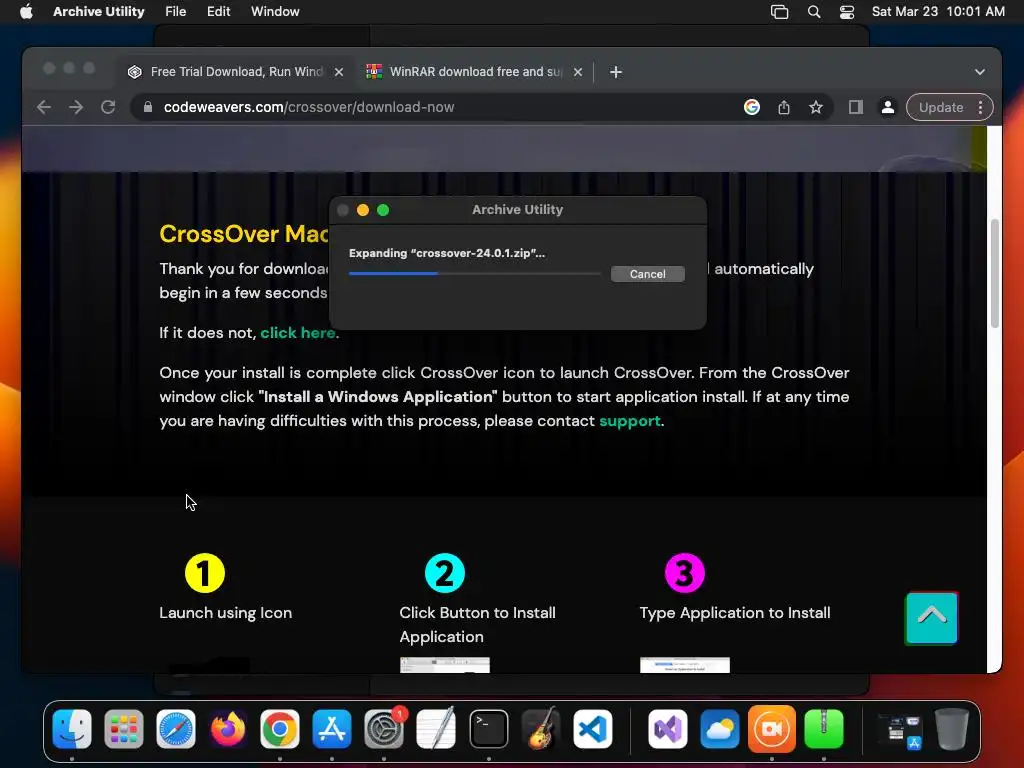This screenshot has height=768, width=1024.
Task: Open TextEdit from Dock
Action: 436,729
